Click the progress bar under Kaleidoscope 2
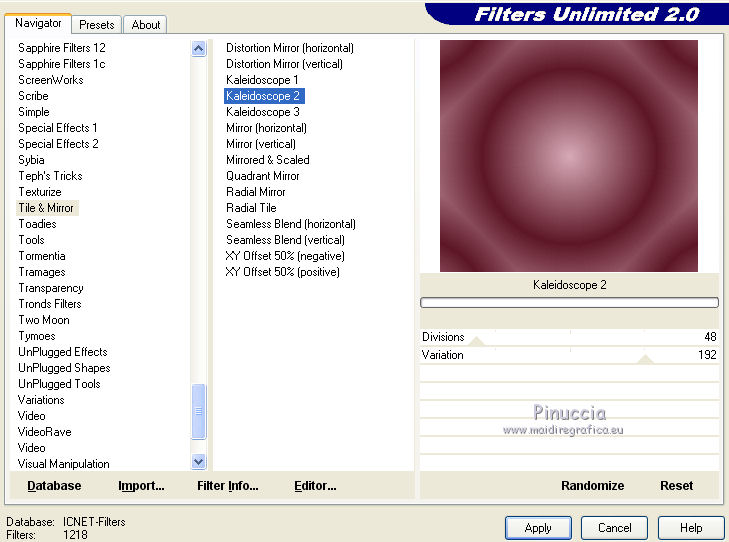The width and height of the screenshot is (729, 542). click(569, 303)
